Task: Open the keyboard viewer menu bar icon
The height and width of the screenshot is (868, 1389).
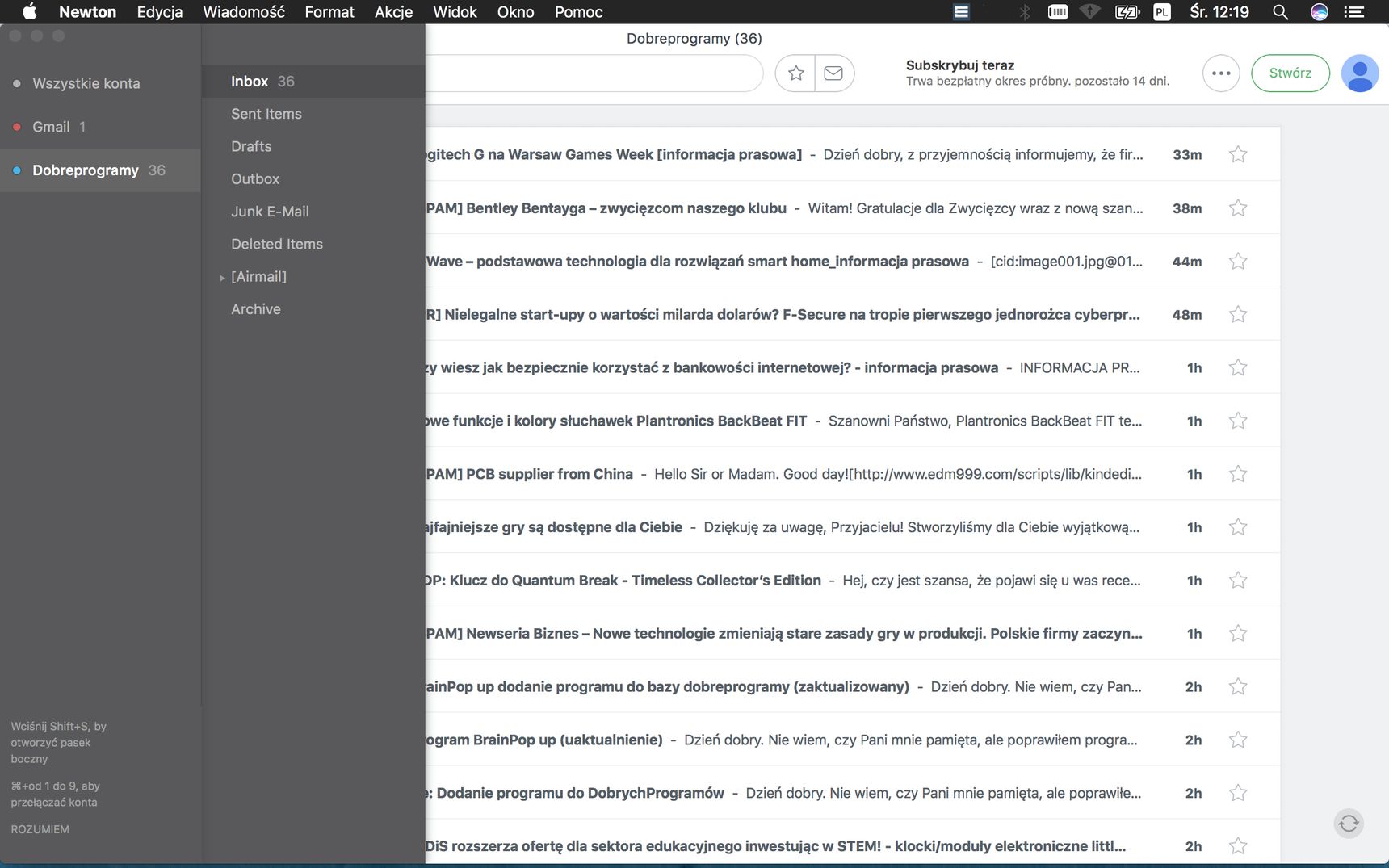Action: click(1058, 12)
